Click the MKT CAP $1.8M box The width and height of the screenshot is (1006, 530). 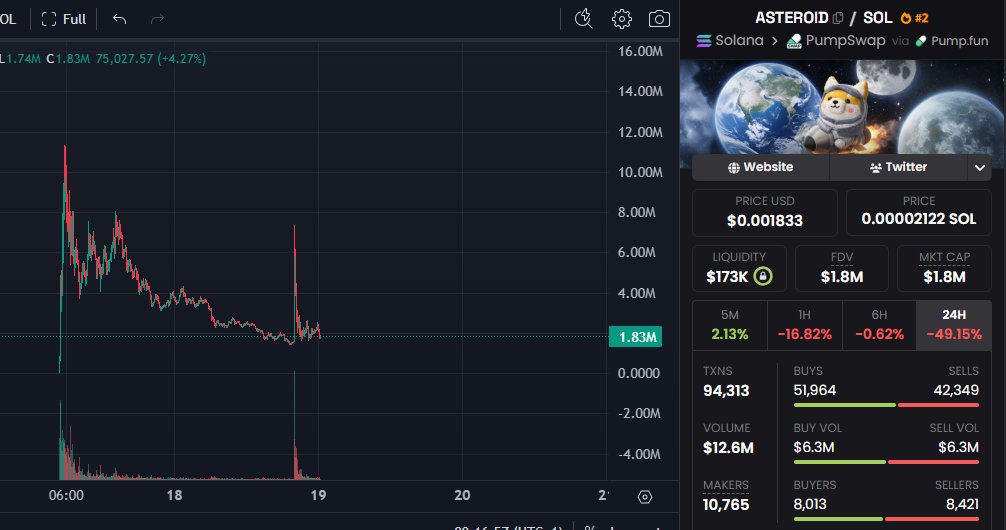click(944, 268)
